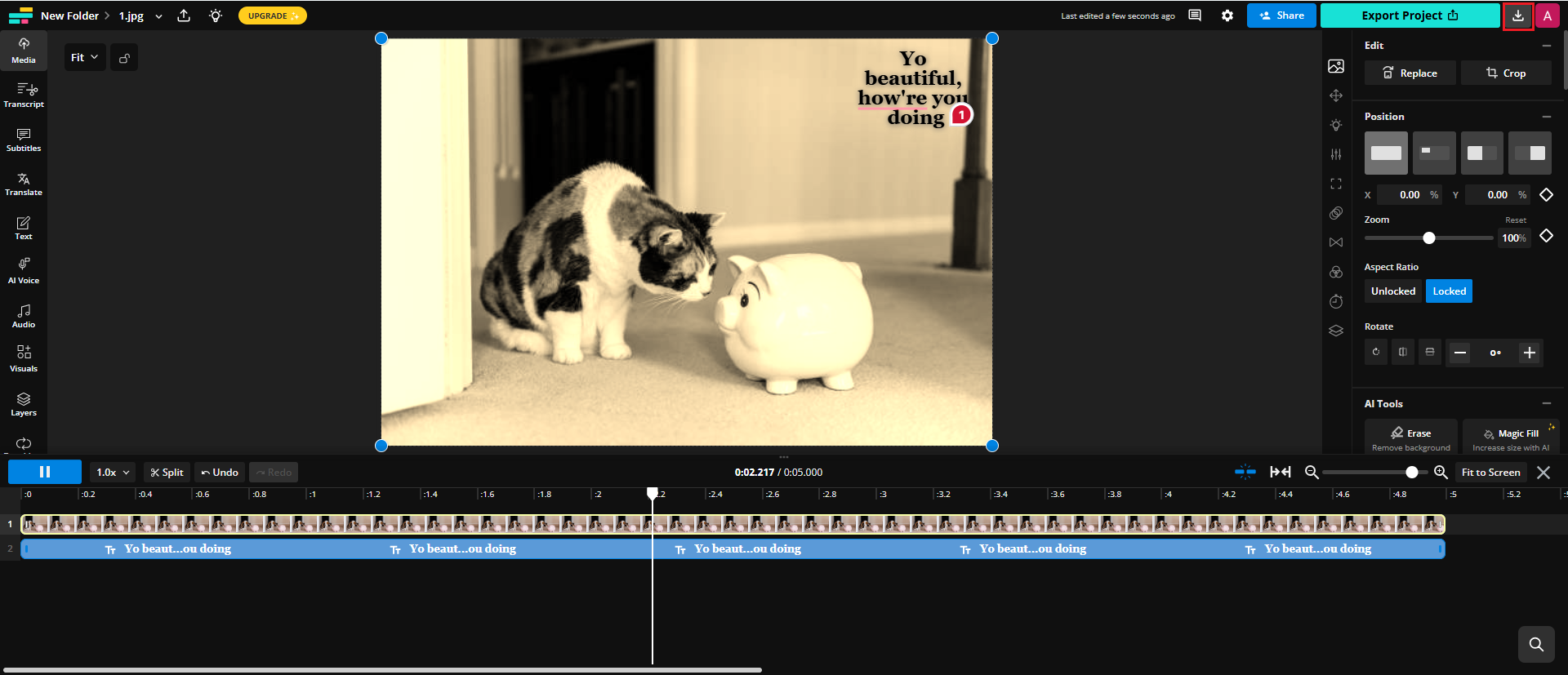Image resolution: width=1568 pixels, height=675 pixels.
Task: Select the vertical sliders icon in right strip
Action: 1336,154
